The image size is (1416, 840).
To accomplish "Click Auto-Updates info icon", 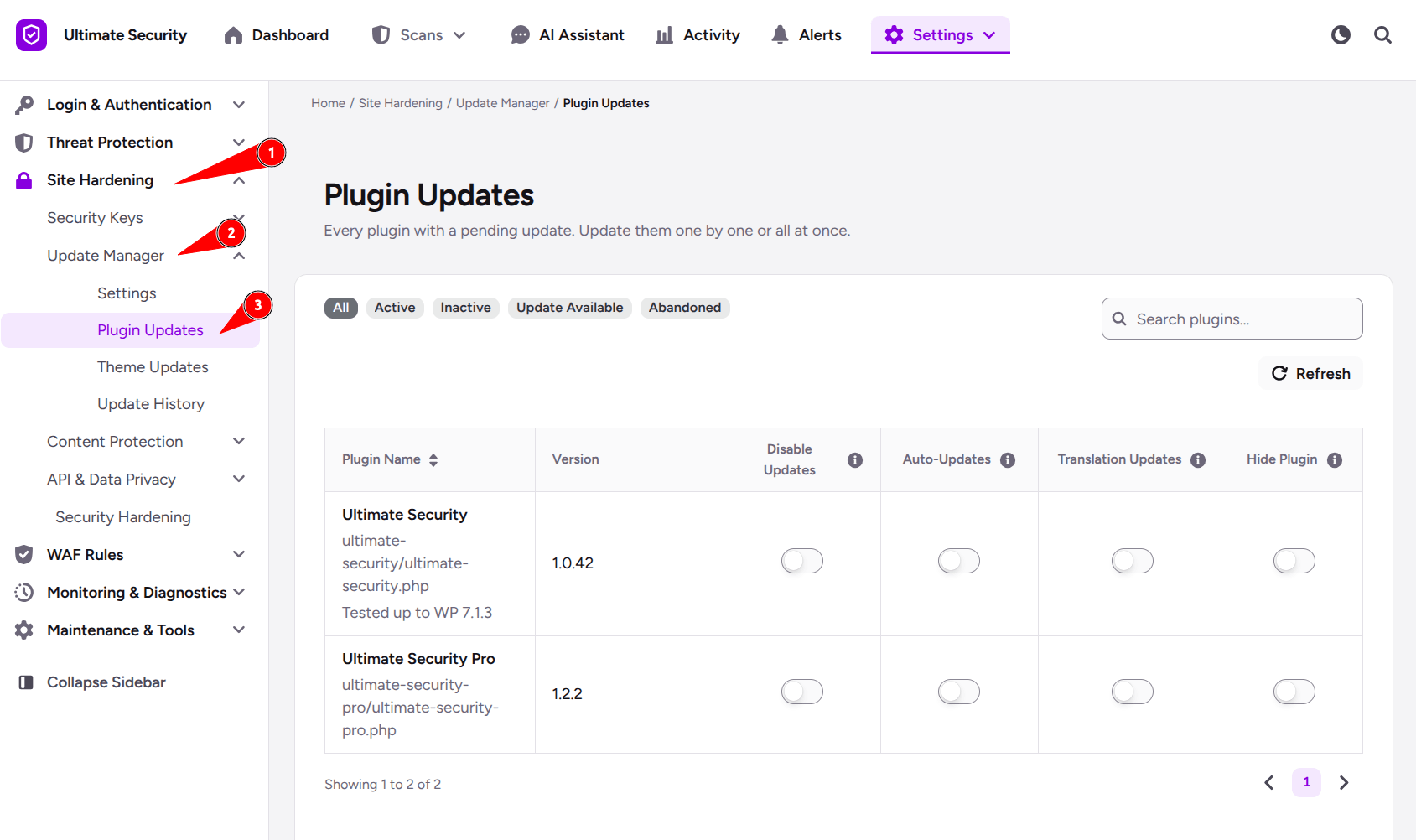I will (x=1008, y=460).
